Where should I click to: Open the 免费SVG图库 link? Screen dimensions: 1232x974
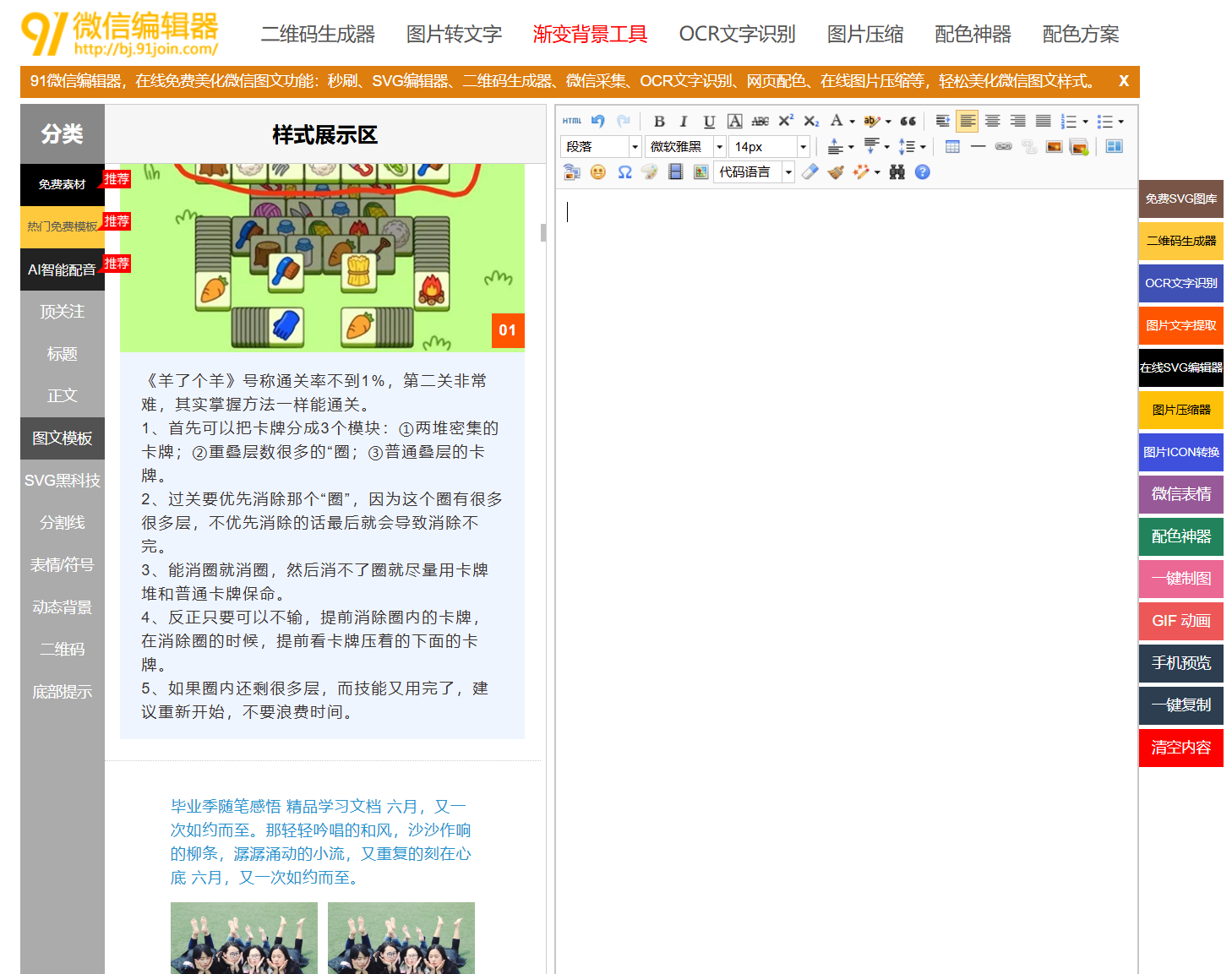[x=1181, y=199]
